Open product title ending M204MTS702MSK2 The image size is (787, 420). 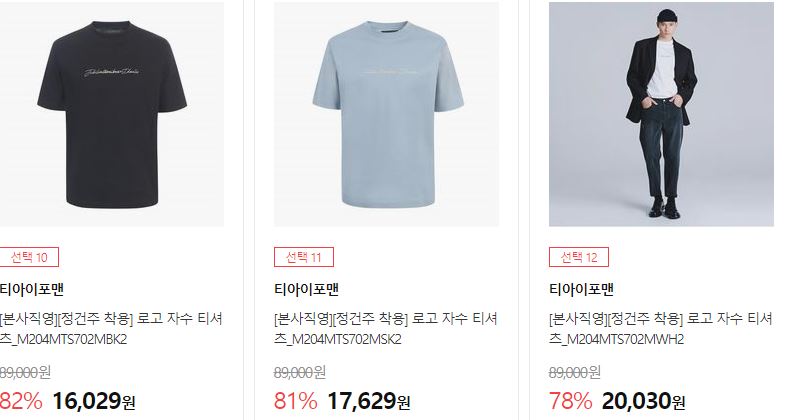[385, 329]
